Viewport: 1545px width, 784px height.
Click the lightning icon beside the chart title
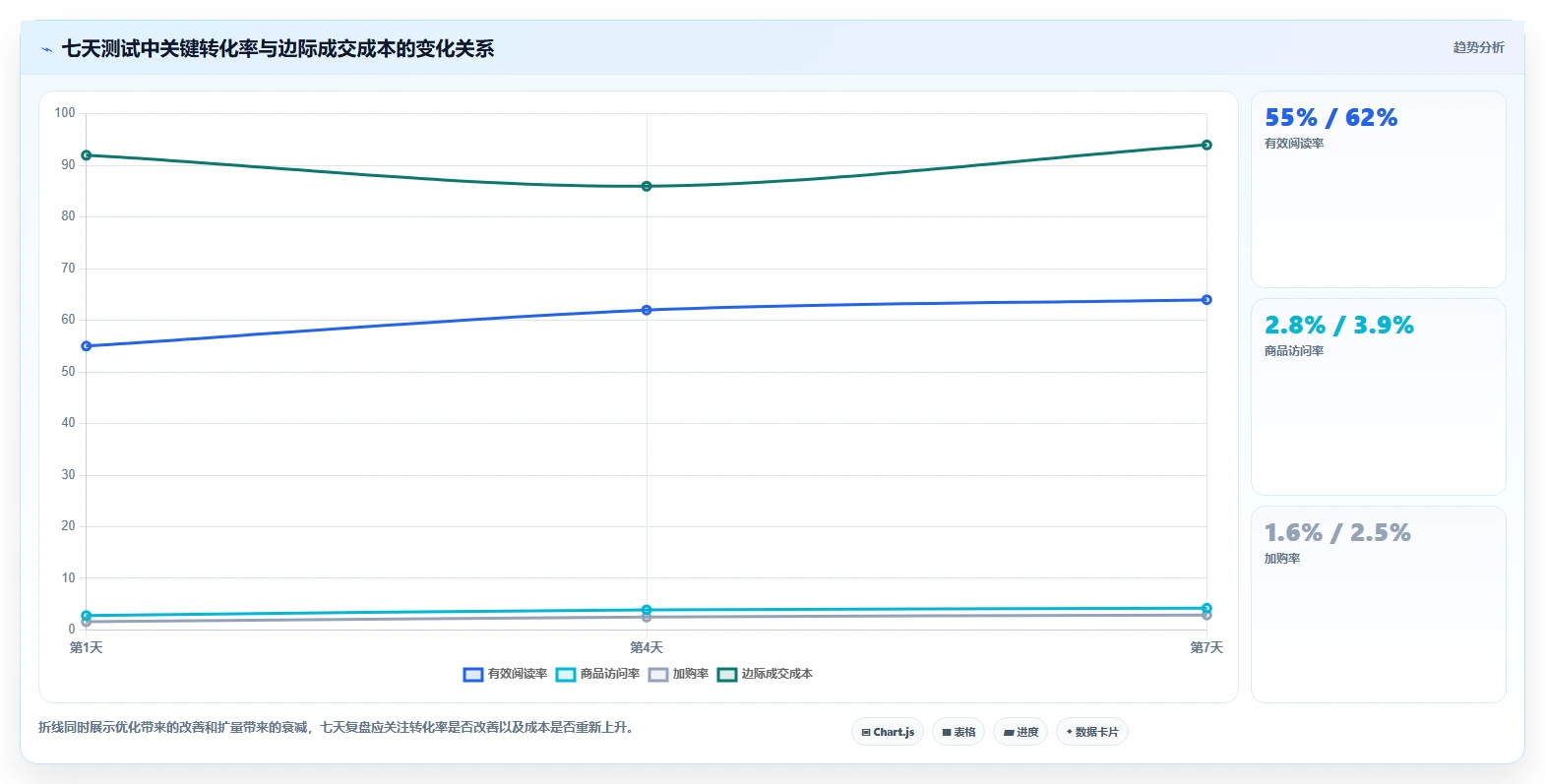point(46,49)
